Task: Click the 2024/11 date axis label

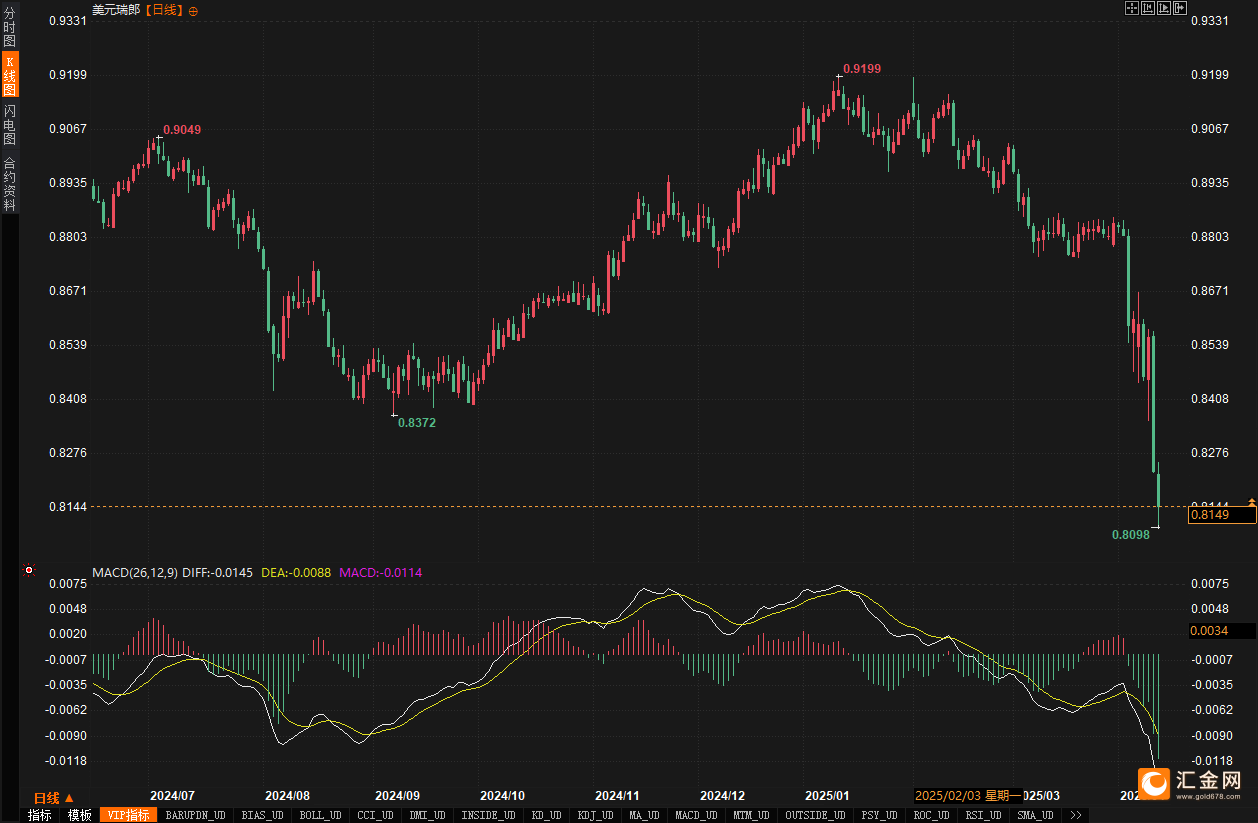Action: coord(617,796)
